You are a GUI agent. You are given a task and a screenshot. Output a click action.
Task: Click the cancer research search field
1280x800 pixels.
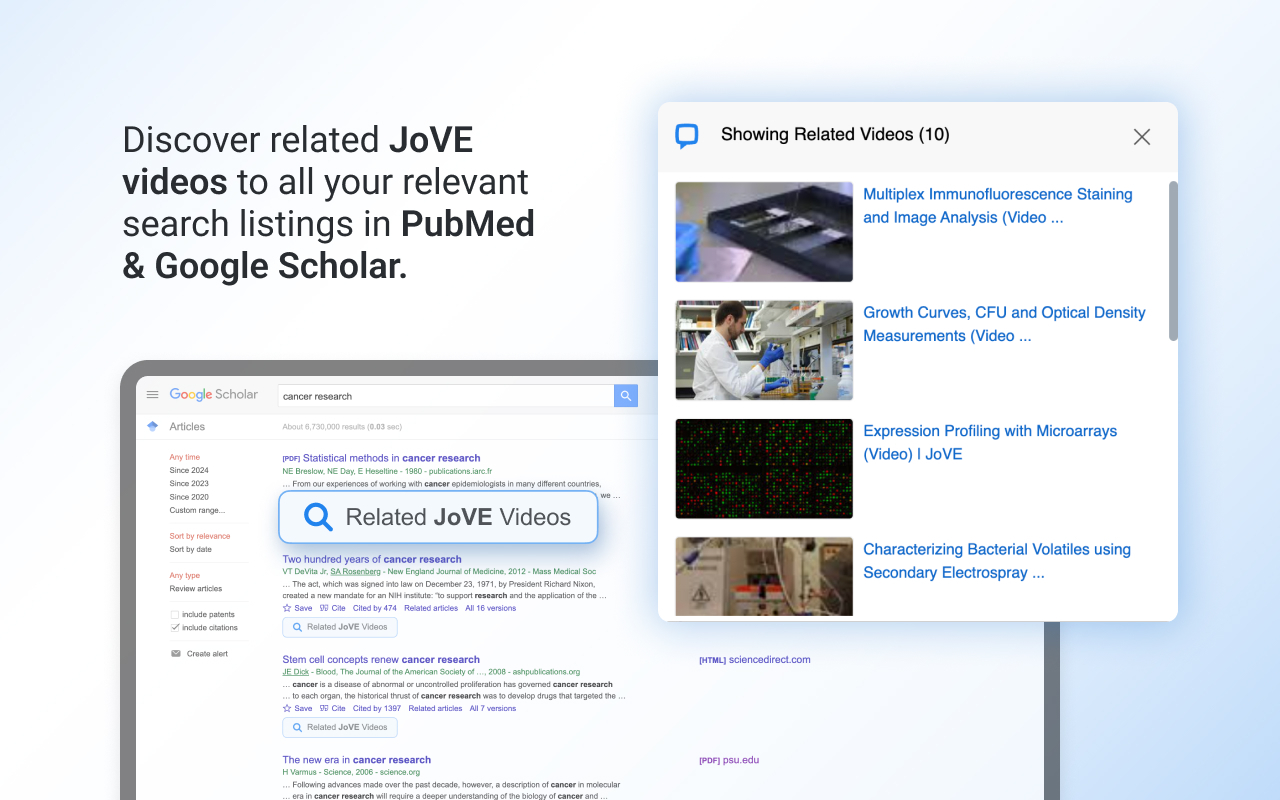pos(445,396)
